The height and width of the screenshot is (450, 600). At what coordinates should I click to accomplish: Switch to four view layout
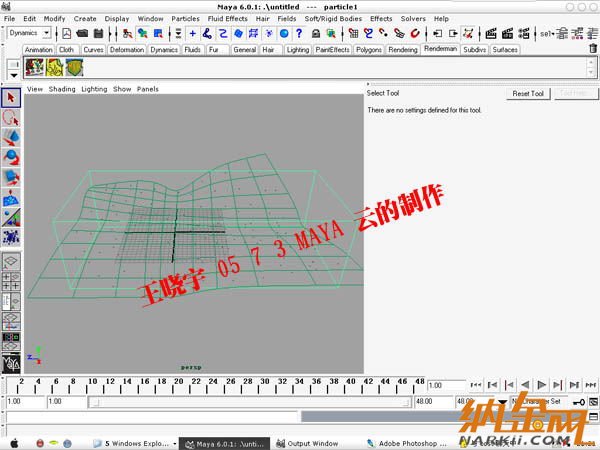(x=11, y=281)
